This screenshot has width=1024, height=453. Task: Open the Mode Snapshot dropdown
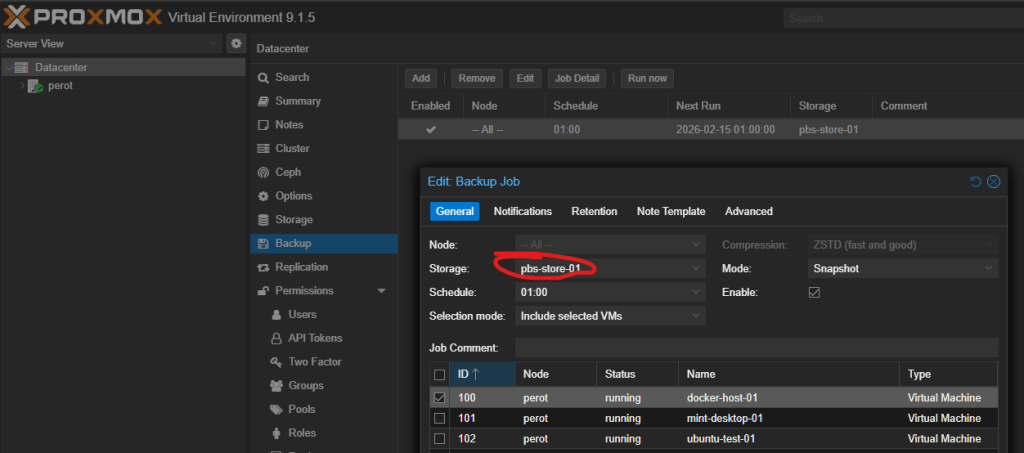[x=989, y=268]
